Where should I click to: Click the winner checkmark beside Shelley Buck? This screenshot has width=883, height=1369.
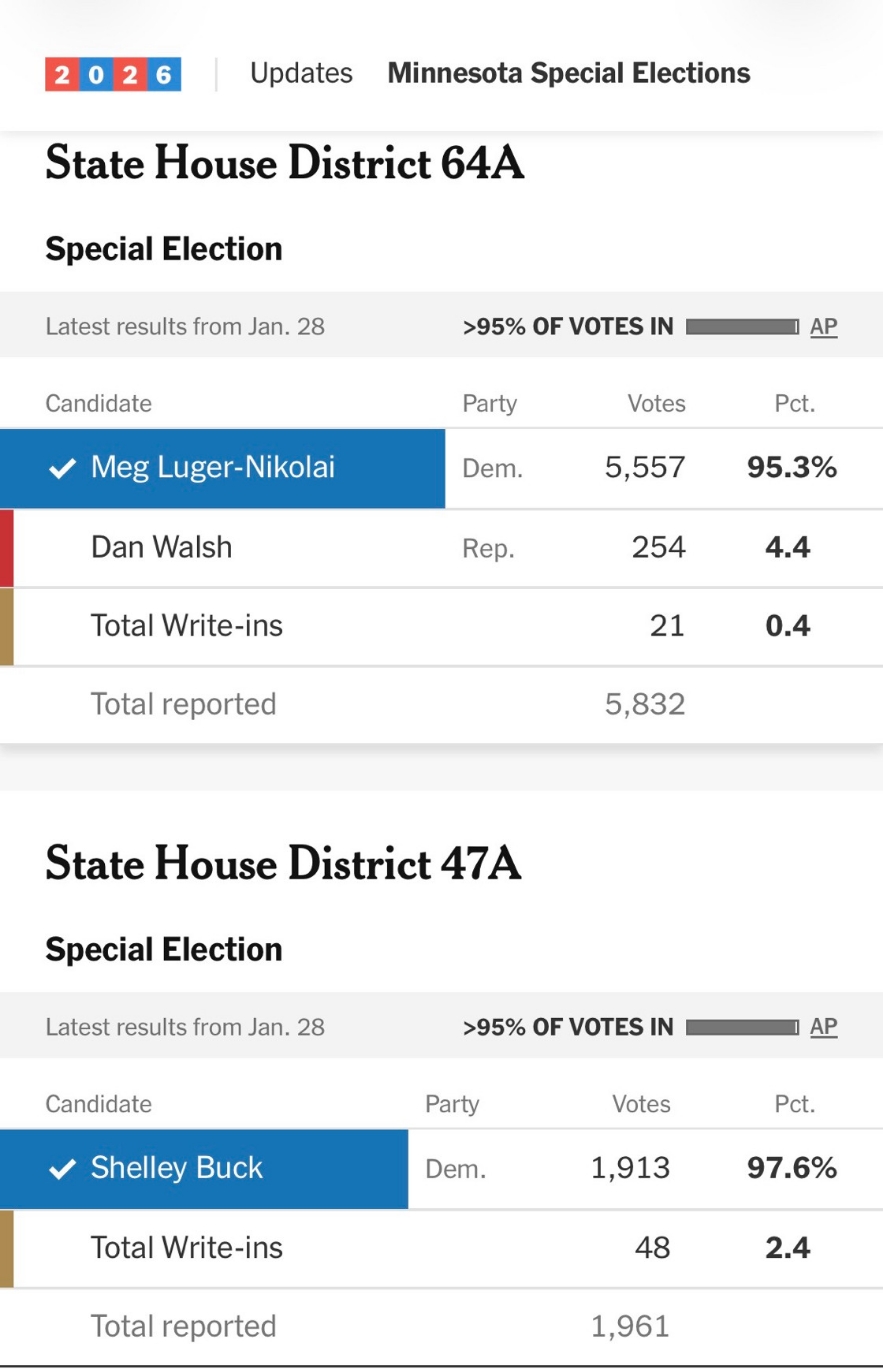point(62,1168)
